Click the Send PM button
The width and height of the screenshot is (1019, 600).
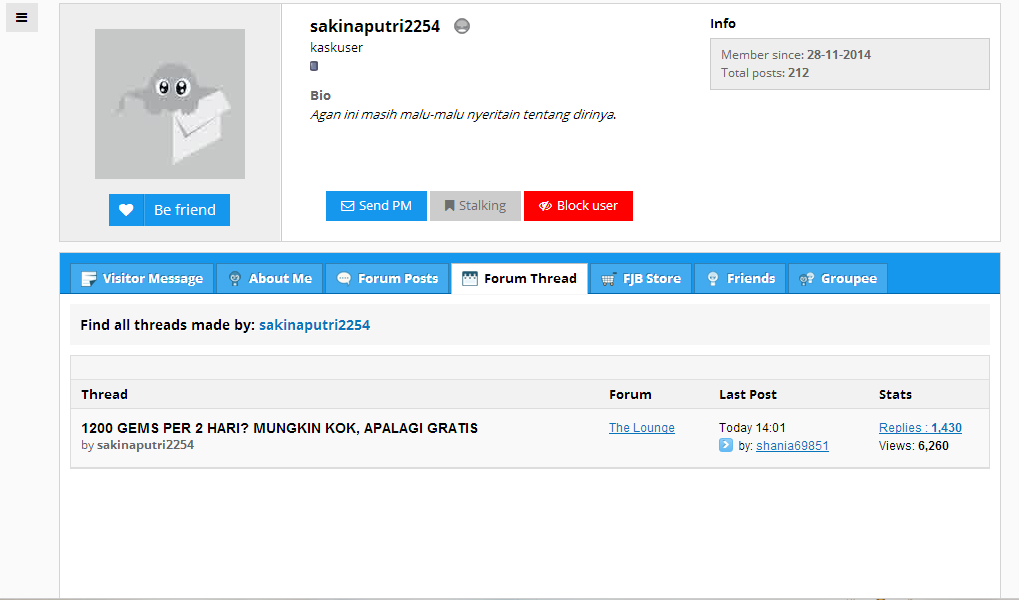(376, 206)
